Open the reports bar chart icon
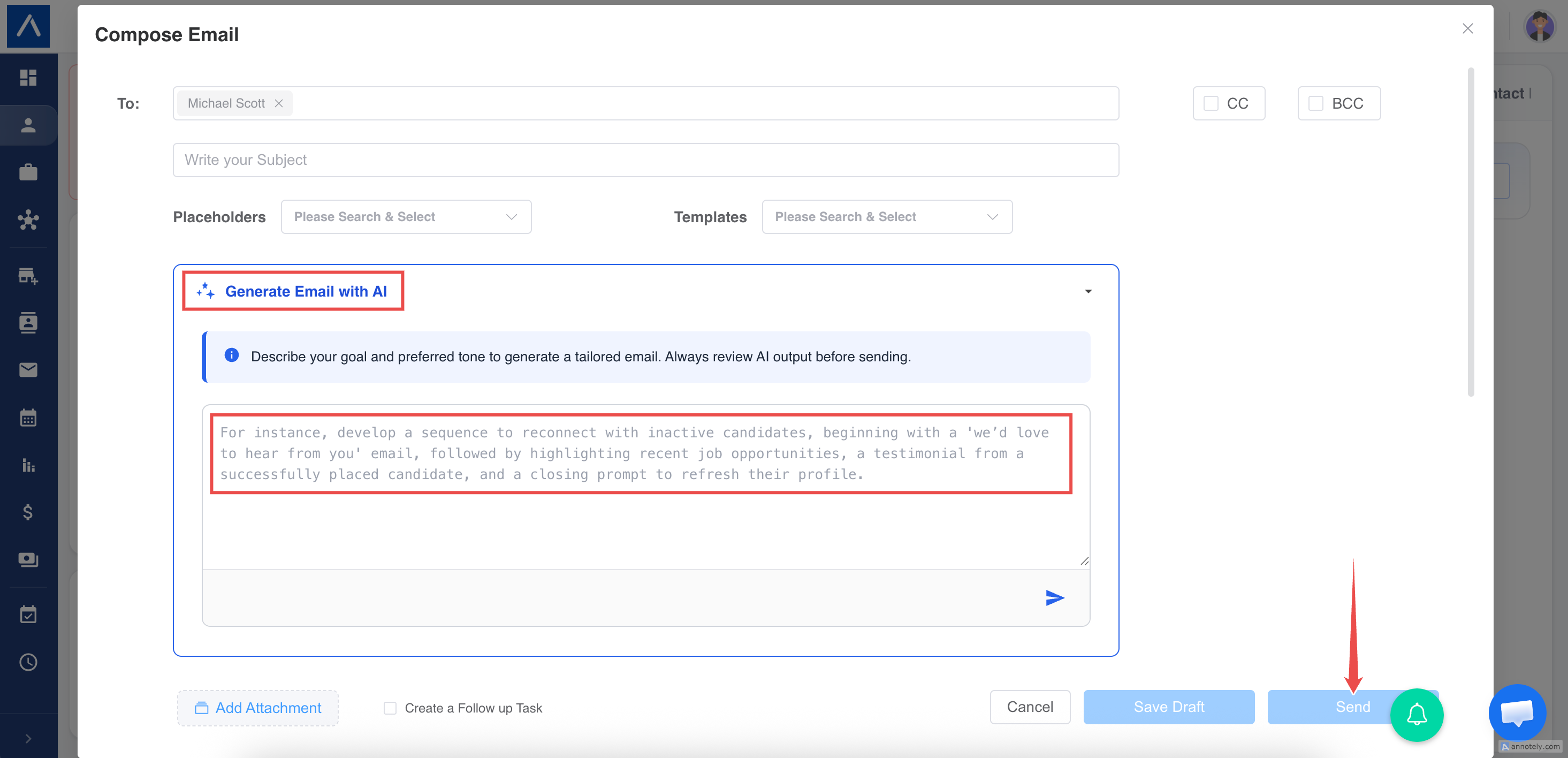The height and width of the screenshot is (758, 1568). [x=28, y=465]
